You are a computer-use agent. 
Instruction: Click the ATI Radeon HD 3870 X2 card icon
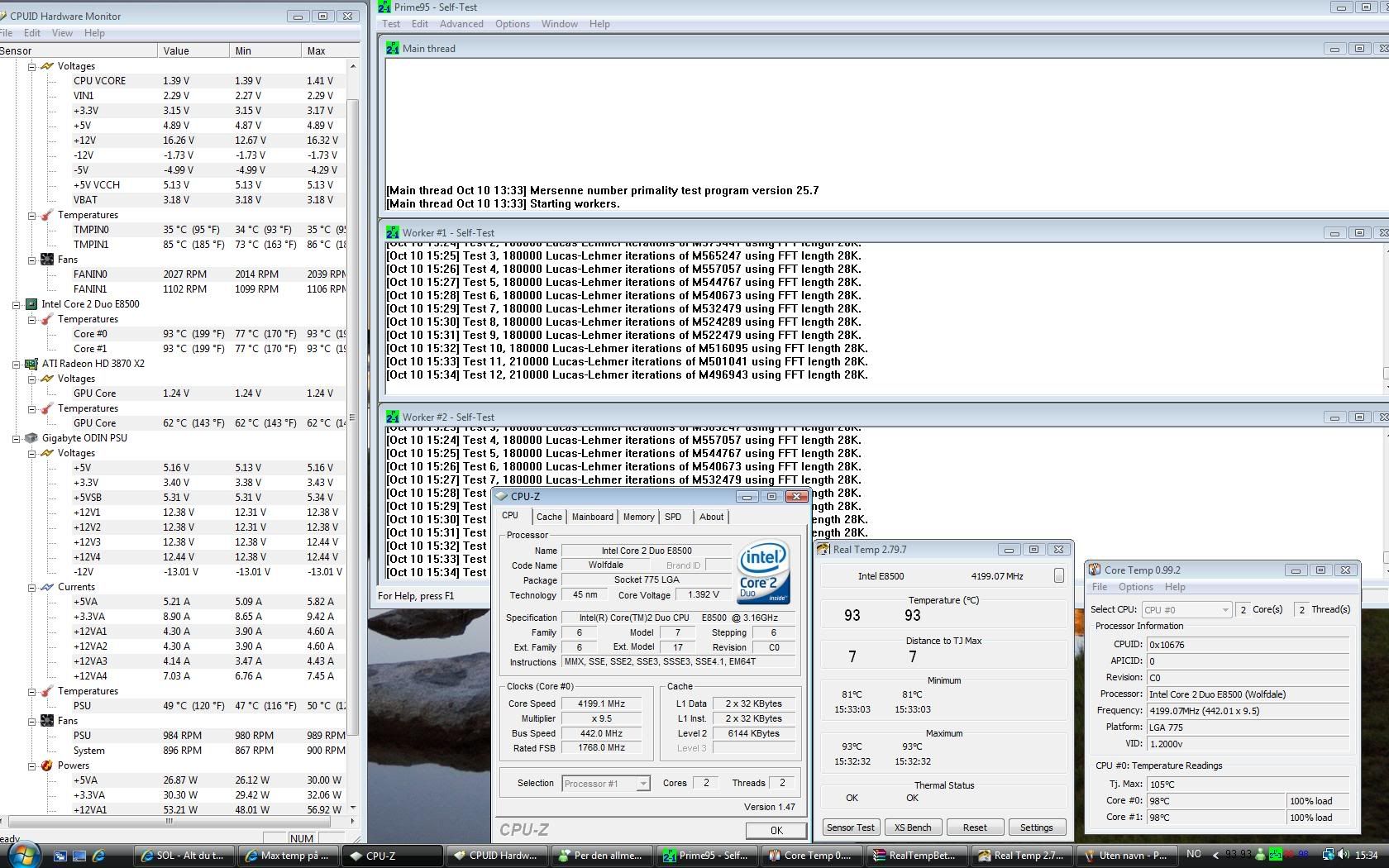coord(31,364)
